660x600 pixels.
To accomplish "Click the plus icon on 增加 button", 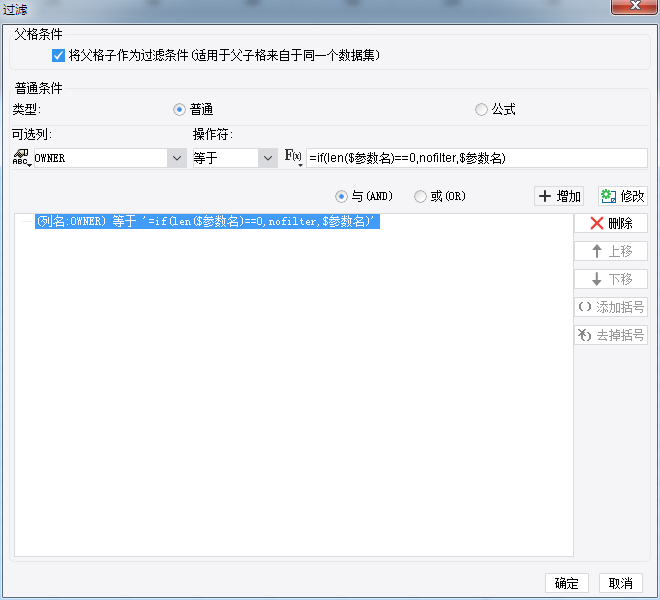I will pyautogui.click(x=545, y=196).
